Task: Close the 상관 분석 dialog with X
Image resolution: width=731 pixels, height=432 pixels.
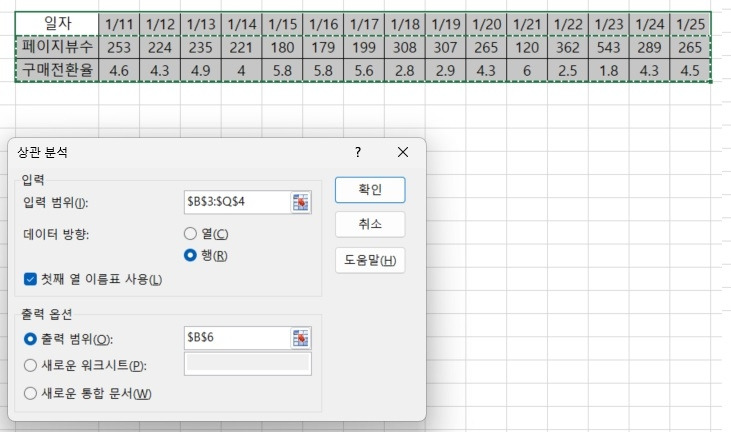Action: coord(403,152)
